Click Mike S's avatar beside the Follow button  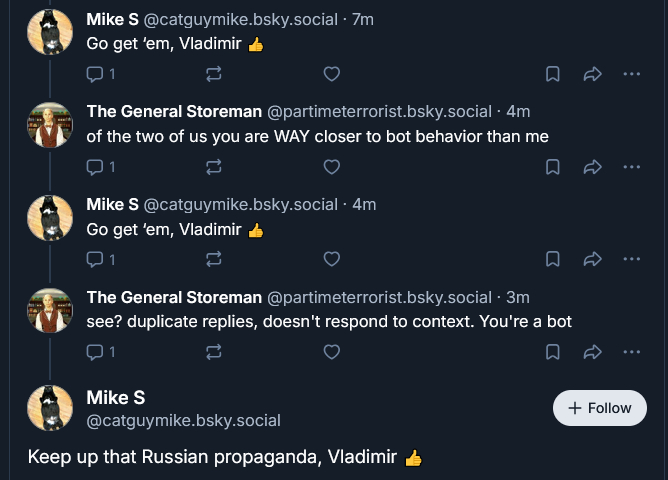(x=49, y=408)
